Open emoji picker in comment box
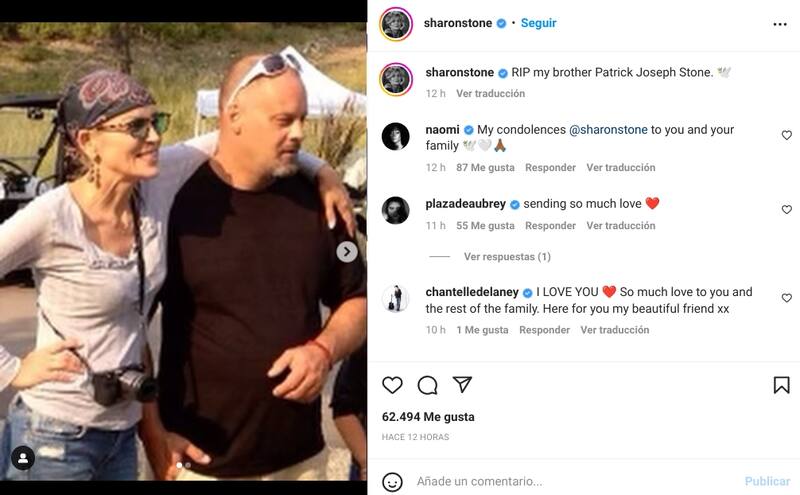800x495 pixels. (x=392, y=482)
